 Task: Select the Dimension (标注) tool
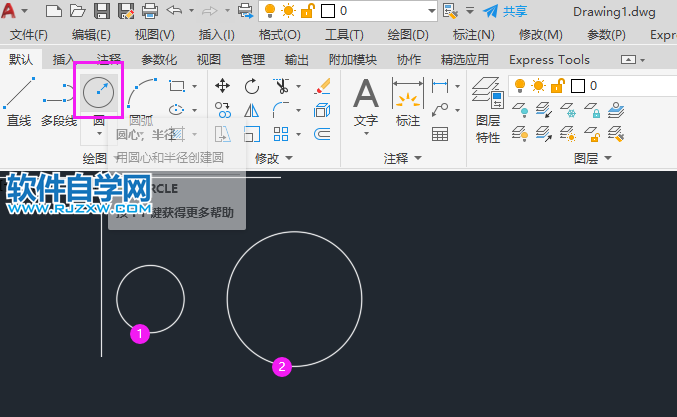tap(408, 102)
